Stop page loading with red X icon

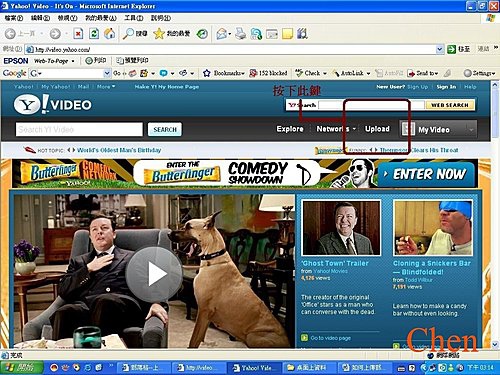78,33
